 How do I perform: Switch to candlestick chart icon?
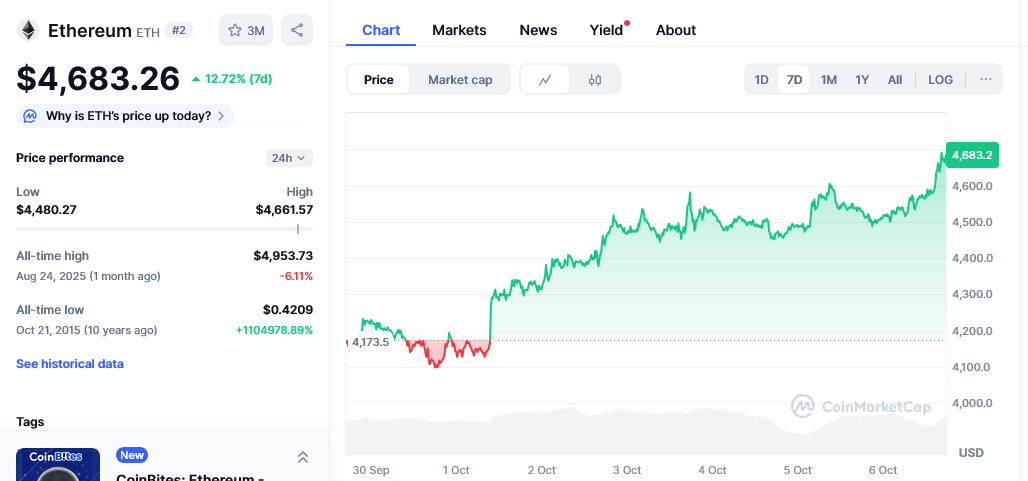point(595,80)
